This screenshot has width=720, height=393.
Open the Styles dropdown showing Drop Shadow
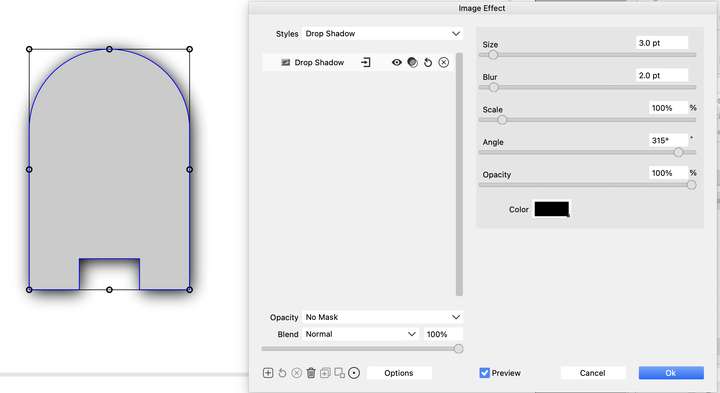[382, 34]
